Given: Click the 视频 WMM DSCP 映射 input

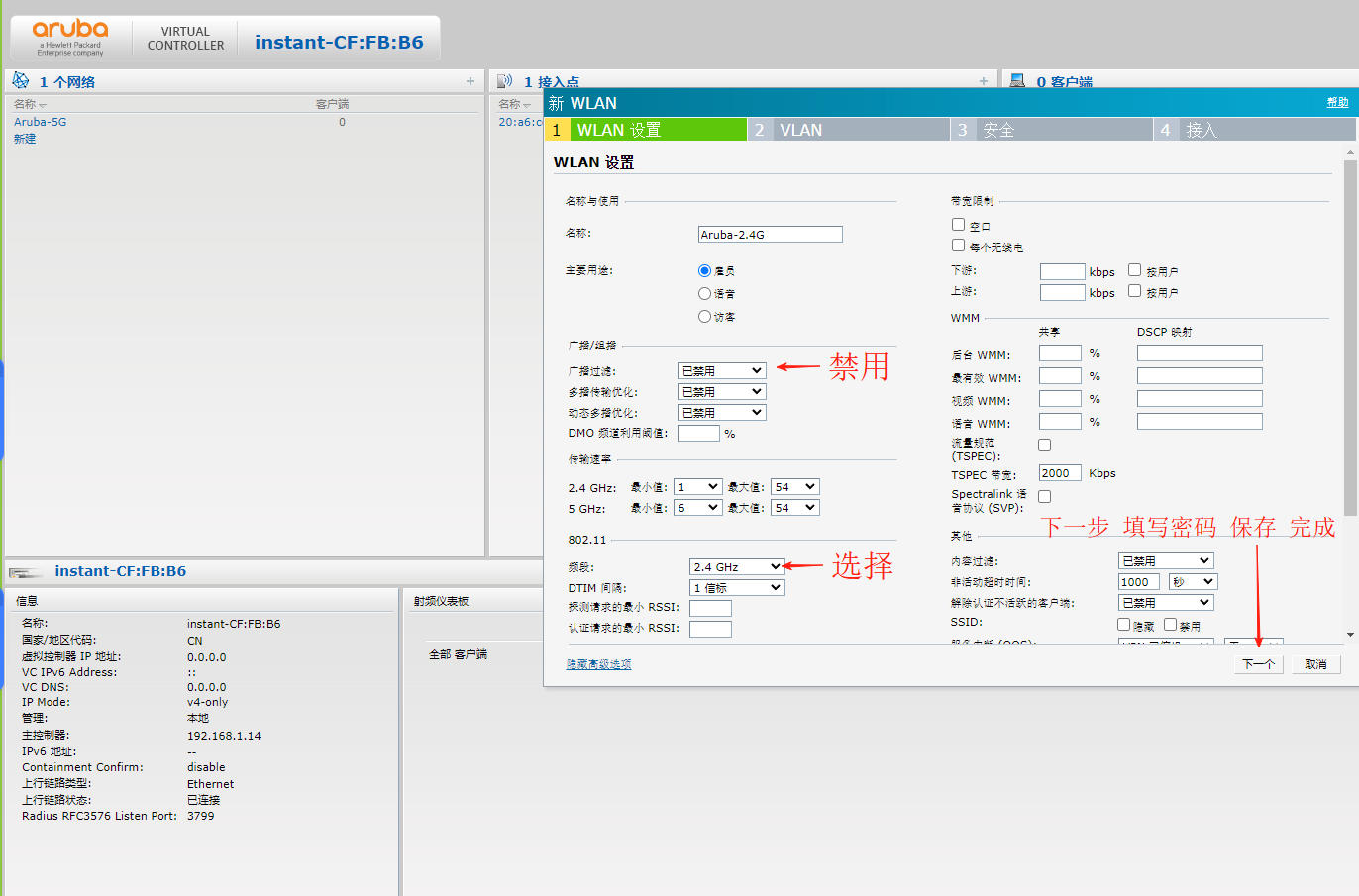Looking at the screenshot, I should pos(1200,398).
